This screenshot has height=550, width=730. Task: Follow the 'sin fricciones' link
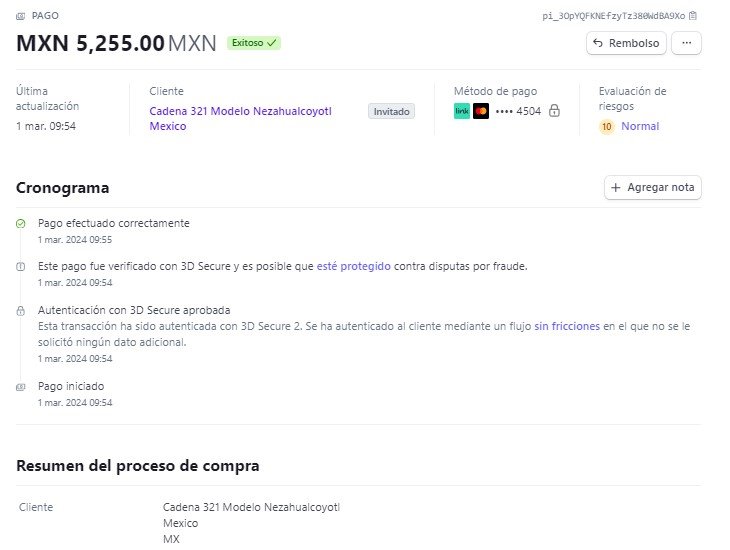pyautogui.click(x=567, y=326)
